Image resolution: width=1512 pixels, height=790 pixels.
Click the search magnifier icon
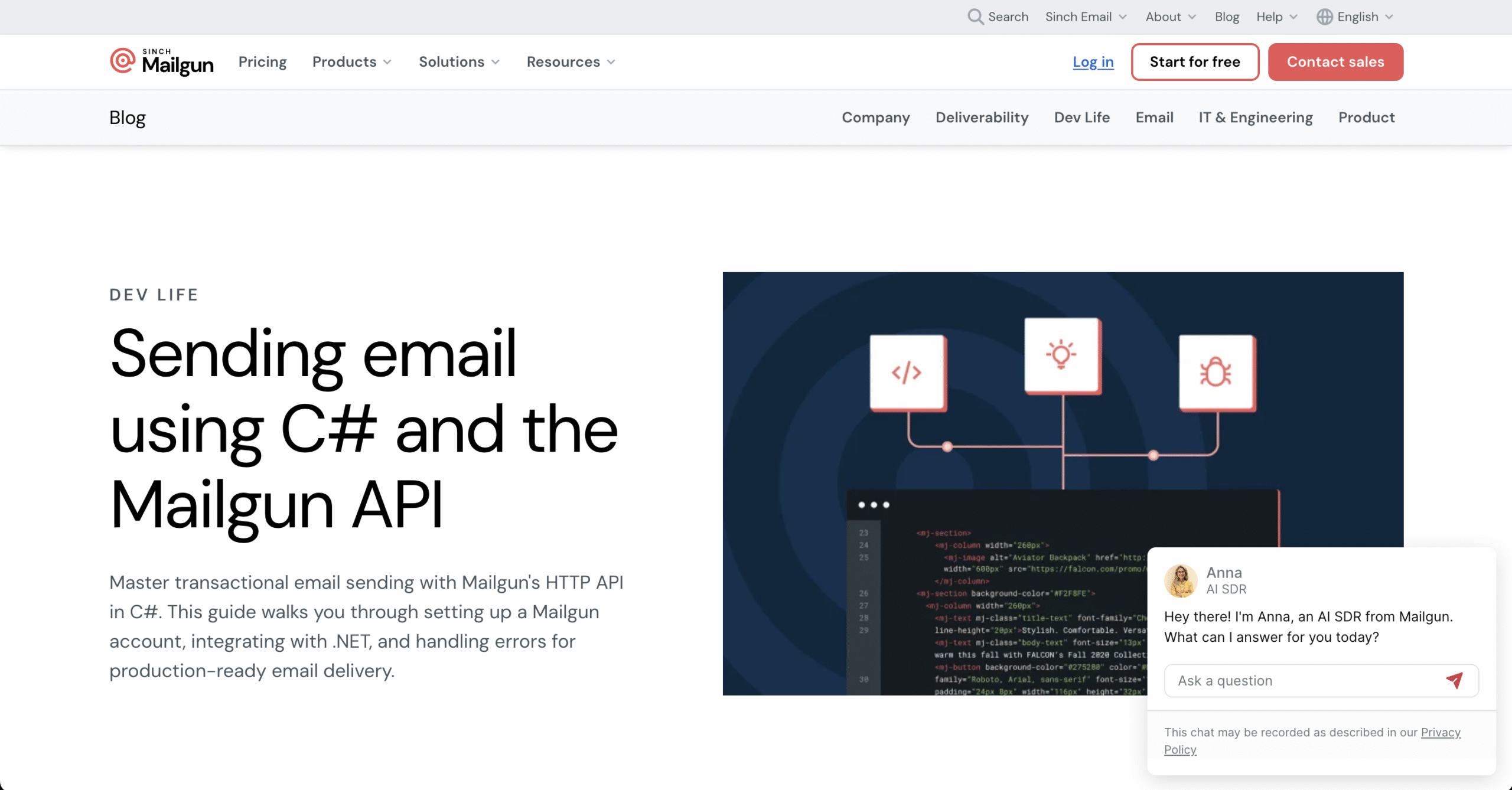tap(975, 17)
